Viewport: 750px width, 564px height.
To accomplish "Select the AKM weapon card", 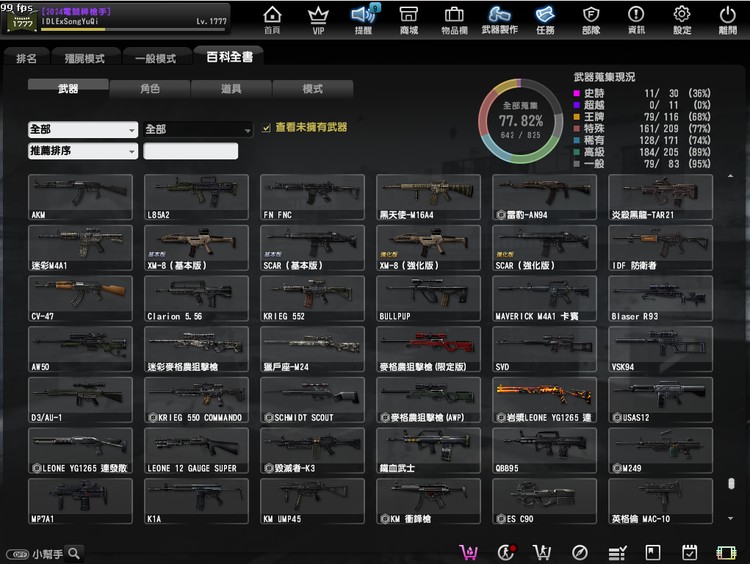I will point(80,197).
